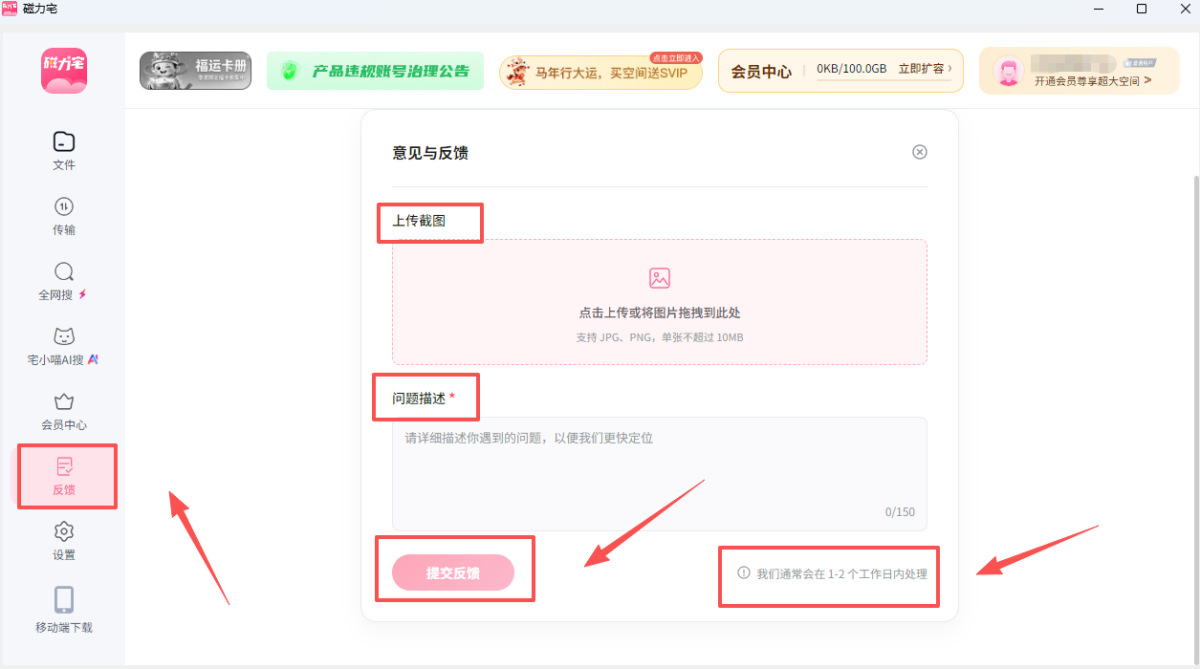Click the 会员中心 label in the storage card
Image resolution: width=1200 pixels, height=669 pixels.
coord(761,72)
